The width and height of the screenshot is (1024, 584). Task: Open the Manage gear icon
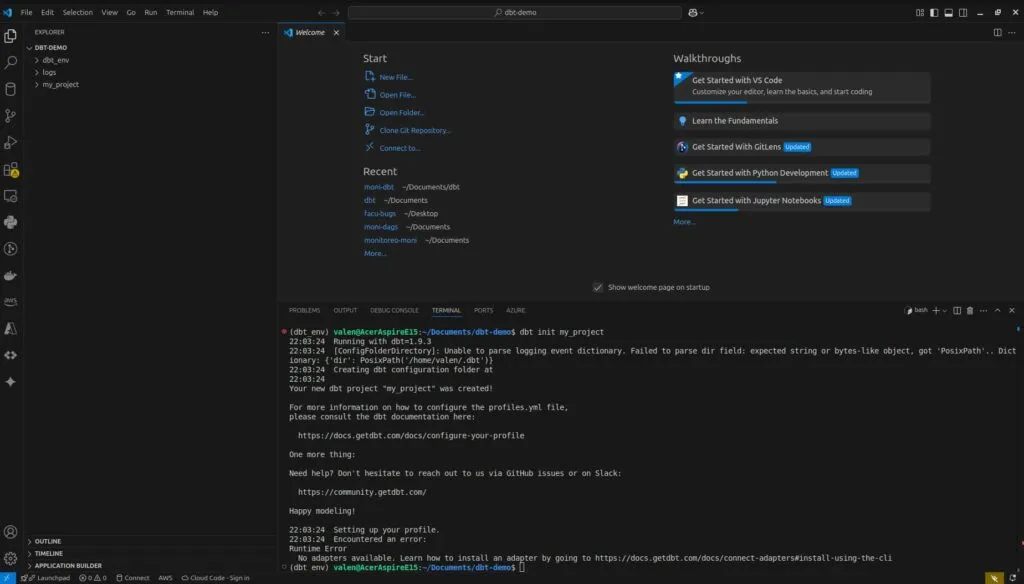10,559
